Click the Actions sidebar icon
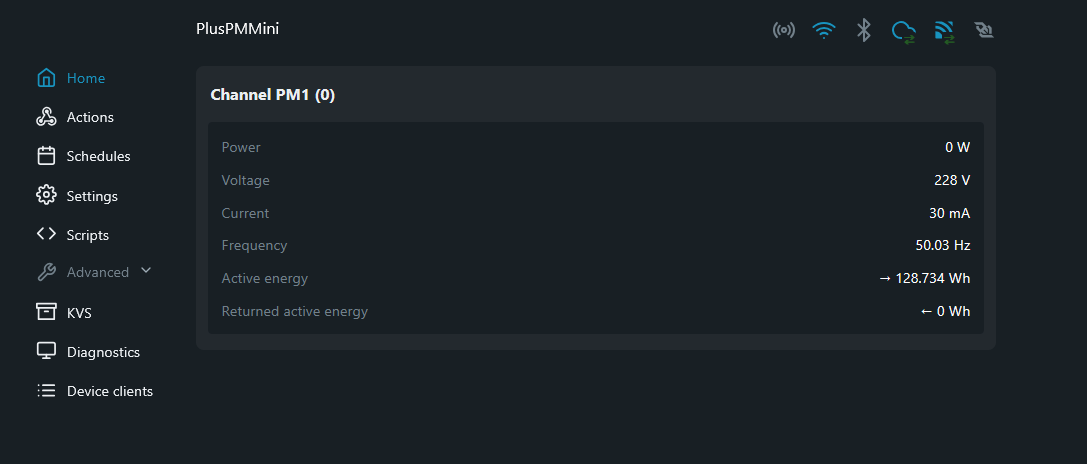Screen dimensions: 1087x464 (x=46, y=117)
